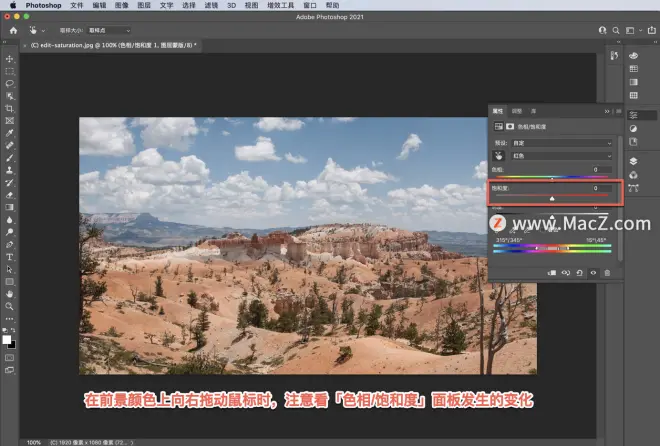Select the Gradient tool
Screen dimensions: 660x446
pyautogui.click(x=9, y=207)
